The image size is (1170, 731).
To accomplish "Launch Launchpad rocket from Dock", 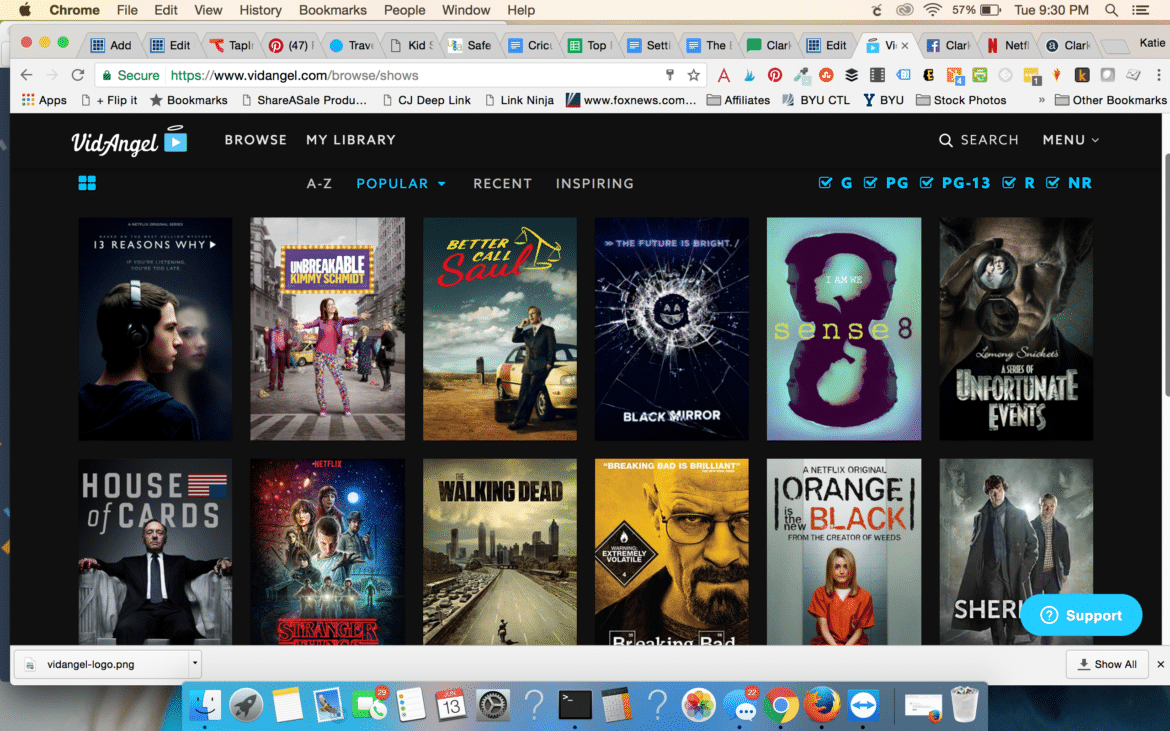I will click(245, 704).
